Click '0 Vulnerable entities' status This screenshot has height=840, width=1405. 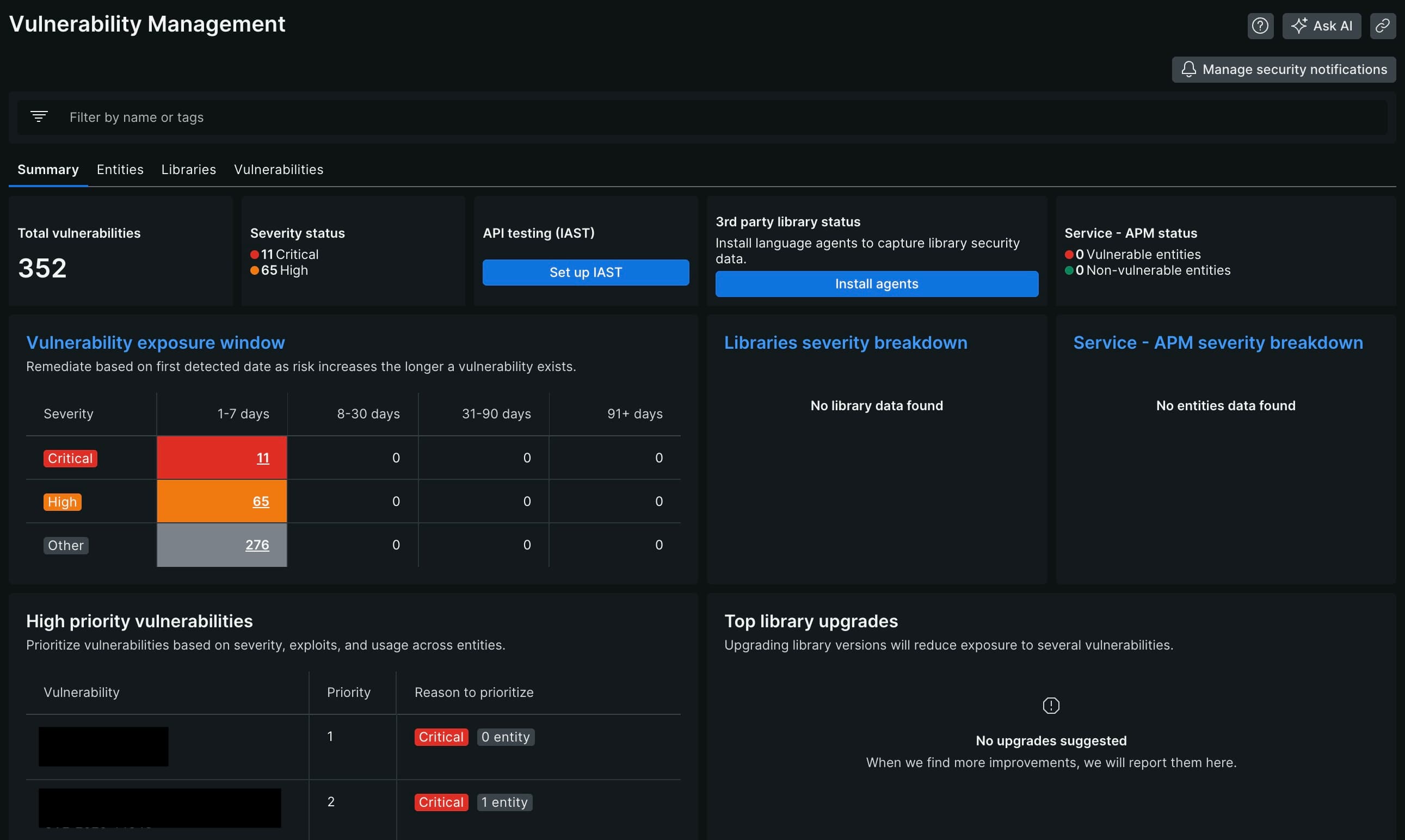pyautogui.click(x=1132, y=254)
